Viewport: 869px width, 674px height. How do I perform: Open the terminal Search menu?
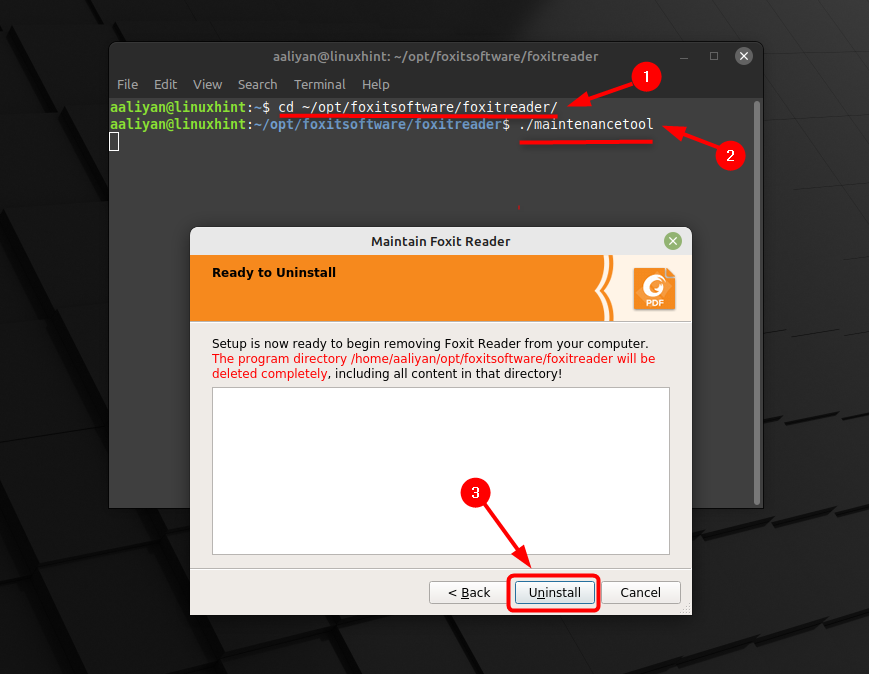[x=257, y=84]
